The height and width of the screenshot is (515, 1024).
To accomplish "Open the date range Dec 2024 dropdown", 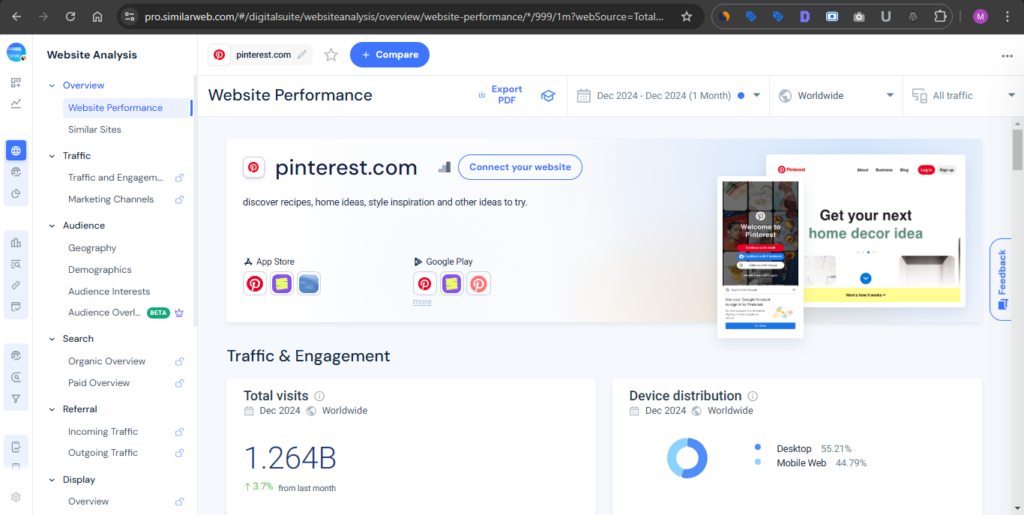I will point(669,95).
